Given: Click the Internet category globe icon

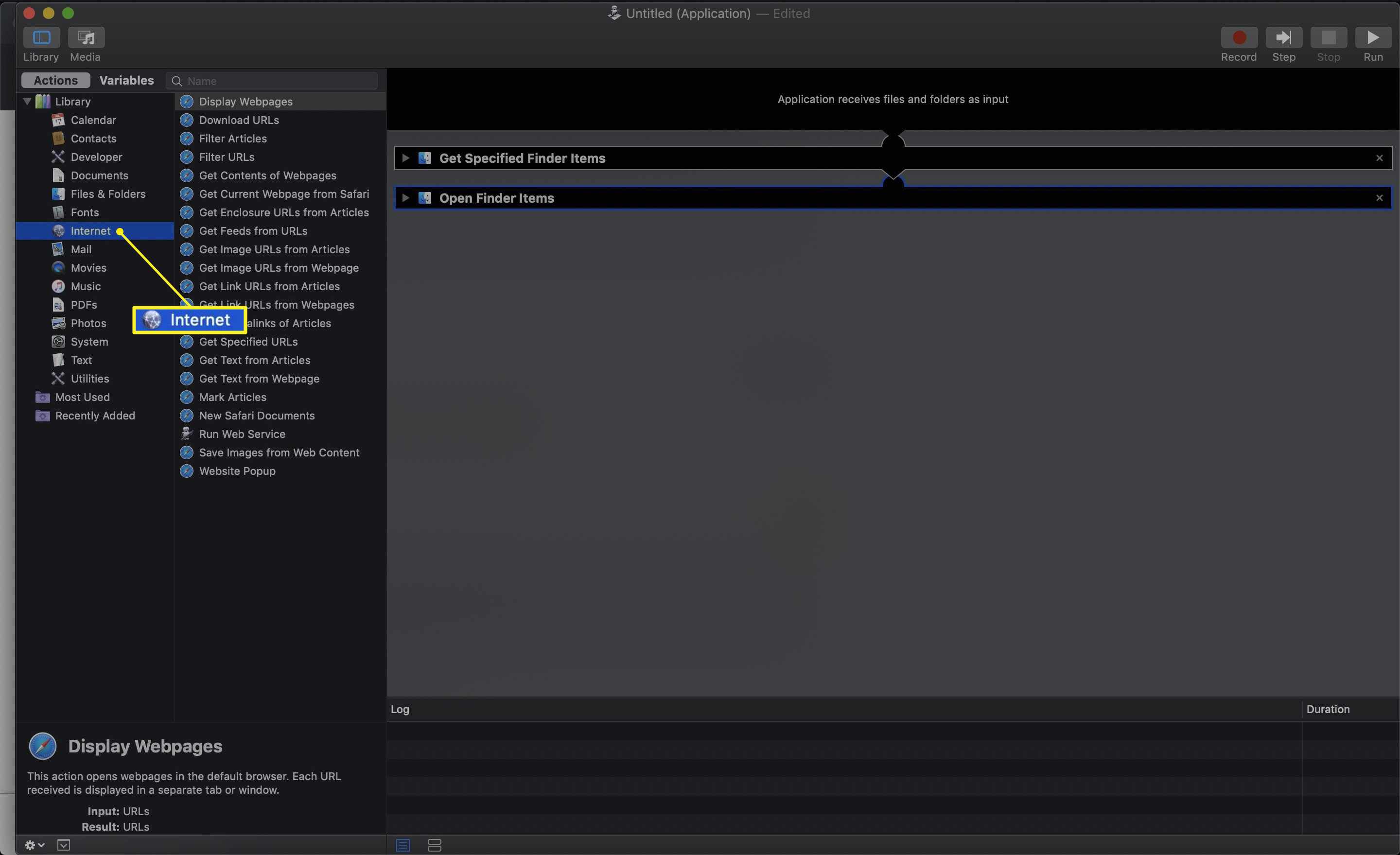Looking at the screenshot, I should [58, 230].
